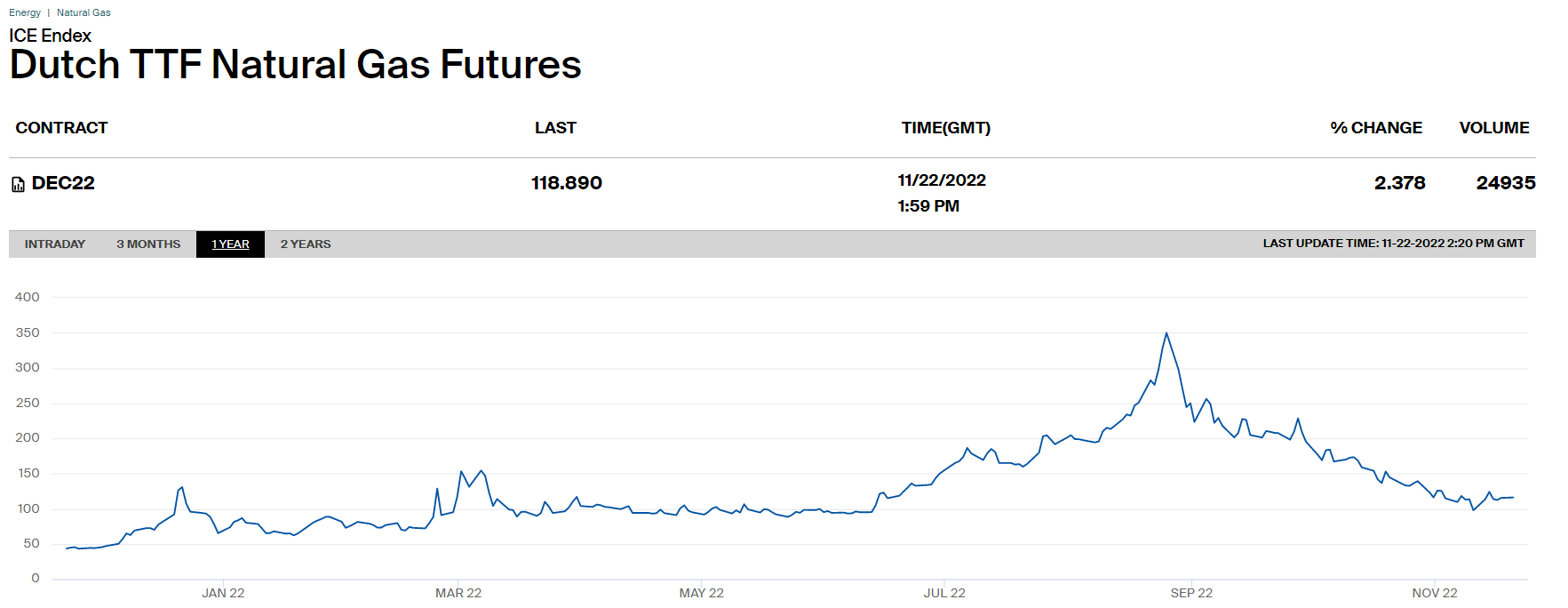Click the Dutch TTF Natural Gas Futures heading
Screen dimensions: 1568x608
point(295,65)
